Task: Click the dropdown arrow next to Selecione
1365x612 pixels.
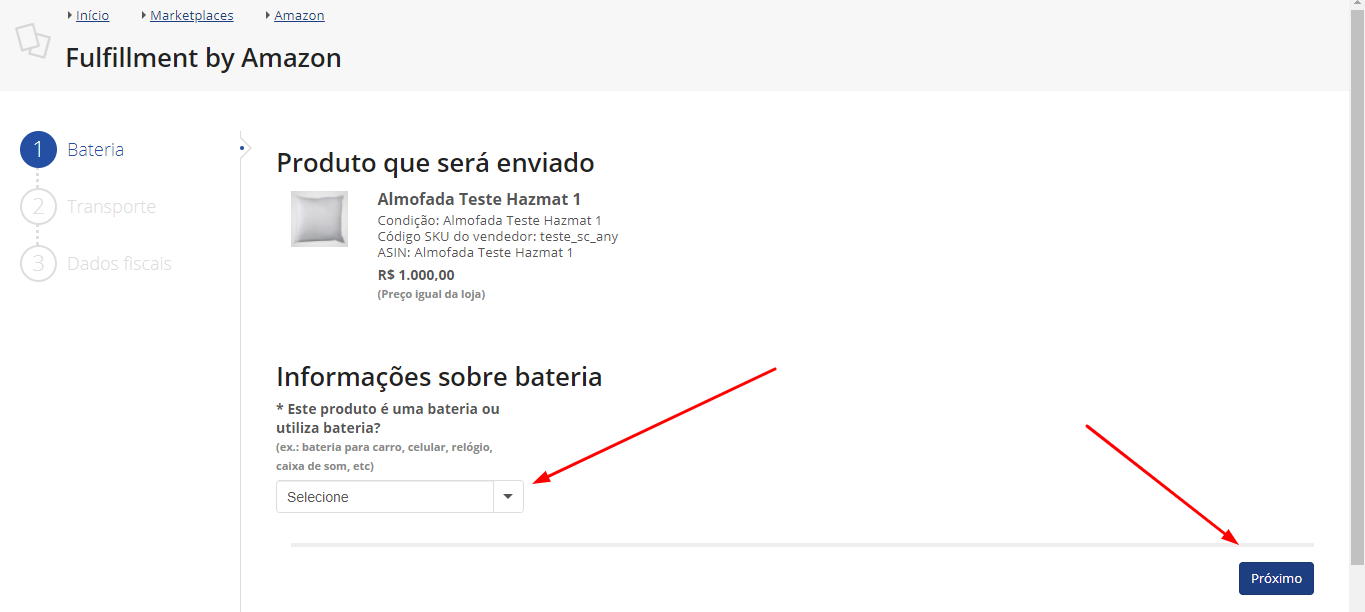Action: coord(508,497)
